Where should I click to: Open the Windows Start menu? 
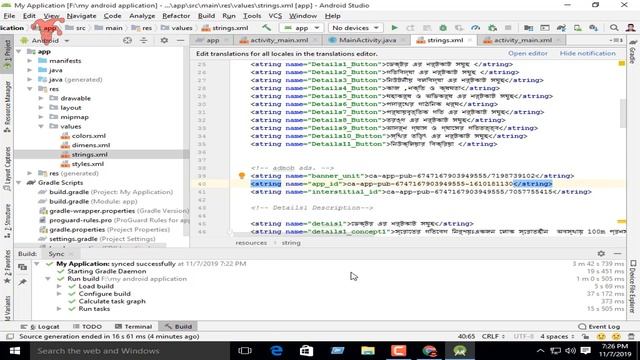[15, 351]
